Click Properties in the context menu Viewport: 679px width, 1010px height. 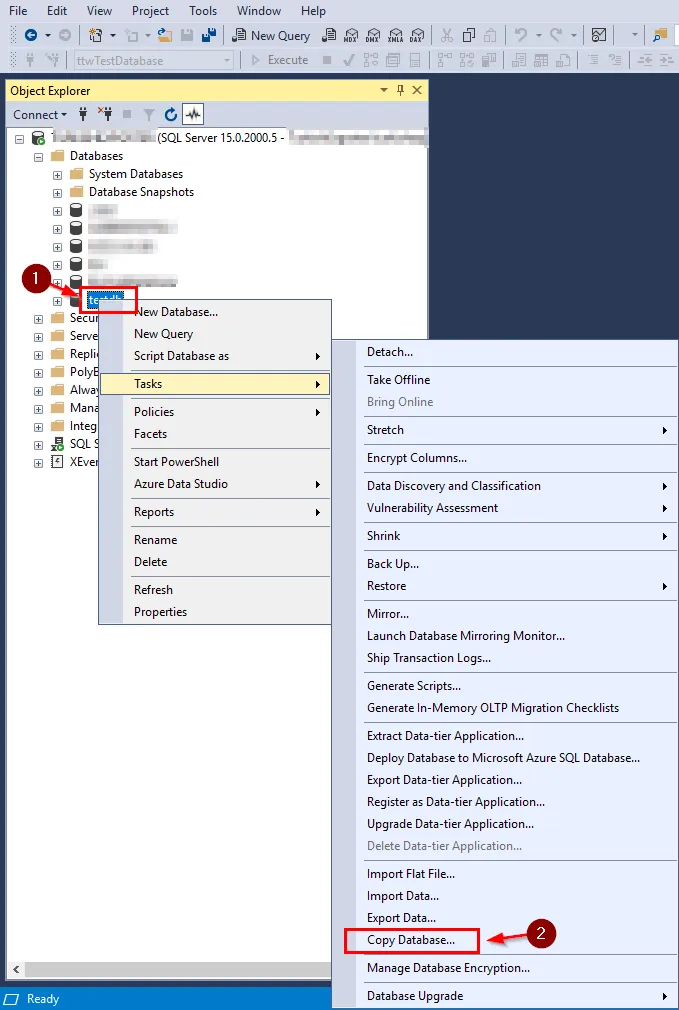(x=161, y=612)
